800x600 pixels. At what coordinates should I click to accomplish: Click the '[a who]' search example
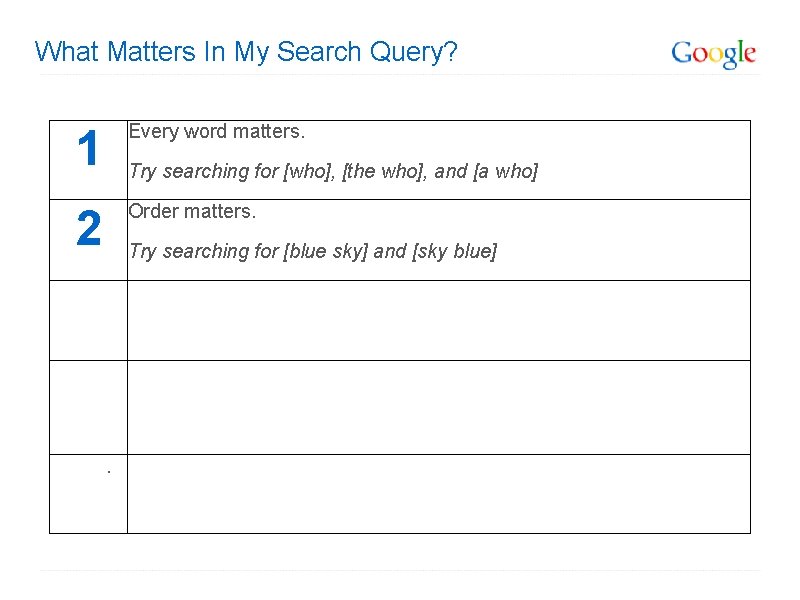tap(505, 171)
